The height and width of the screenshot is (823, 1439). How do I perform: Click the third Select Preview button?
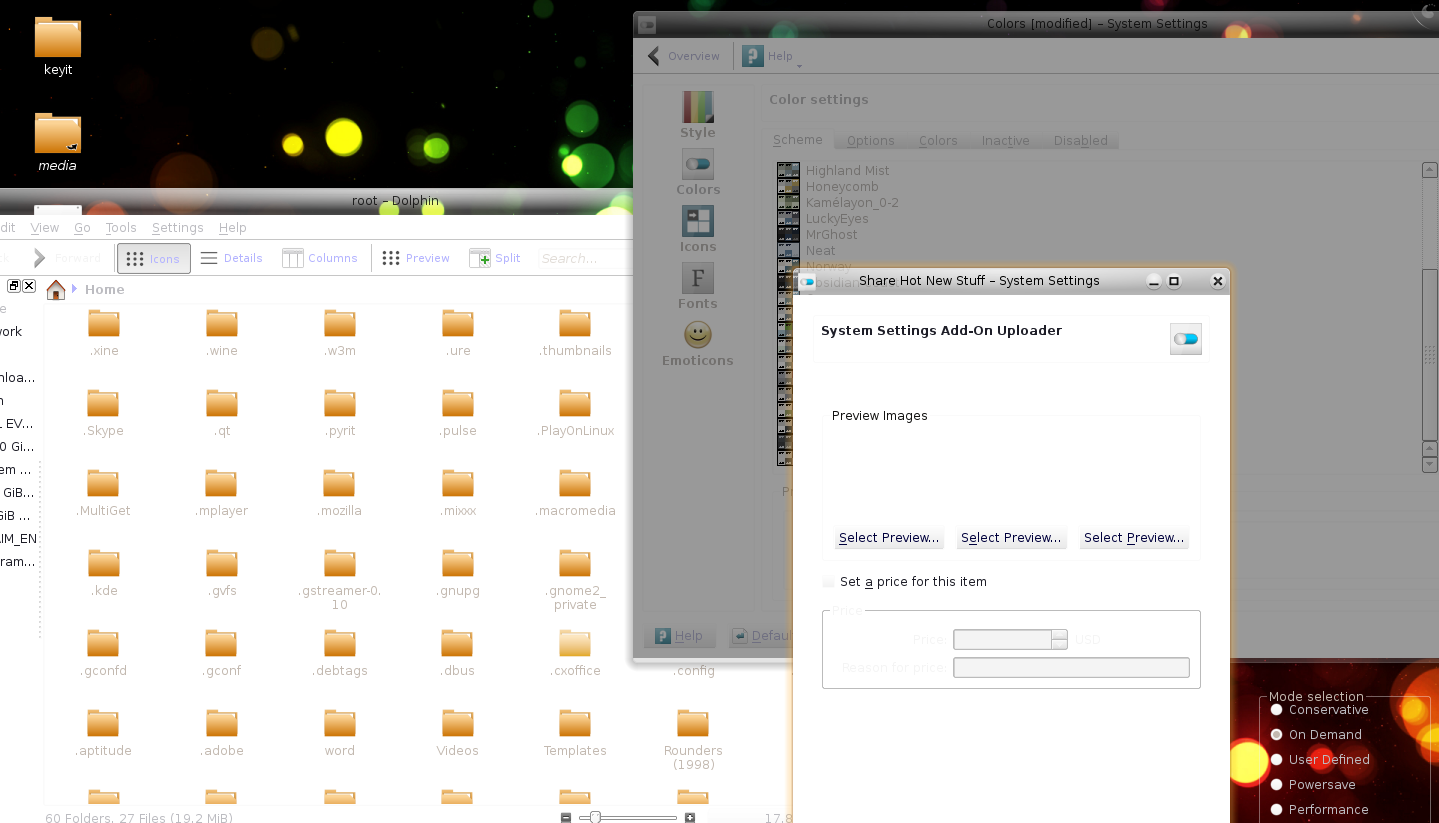(x=1134, y=538)
